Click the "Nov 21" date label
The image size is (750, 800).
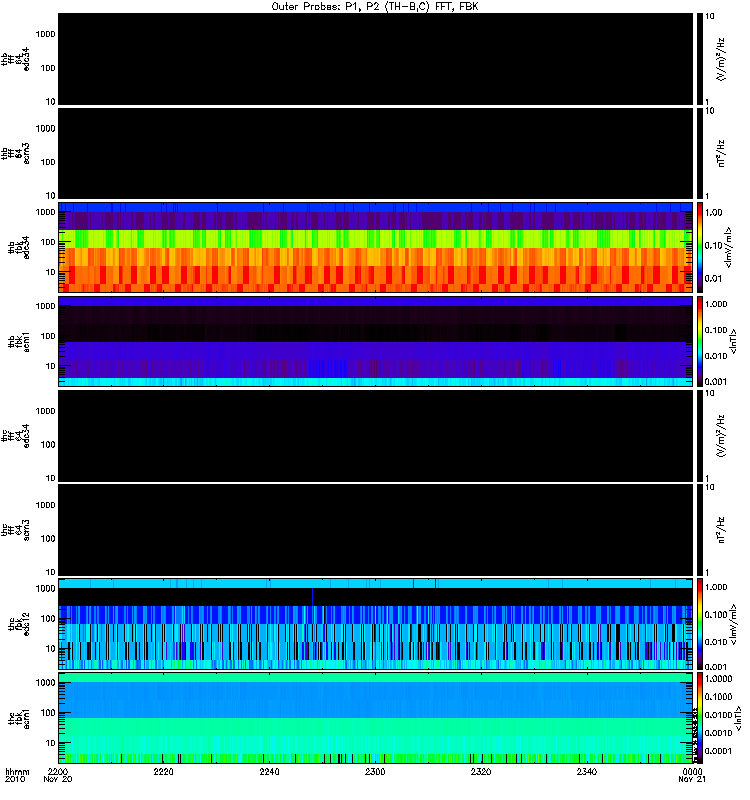coord(692,779)
